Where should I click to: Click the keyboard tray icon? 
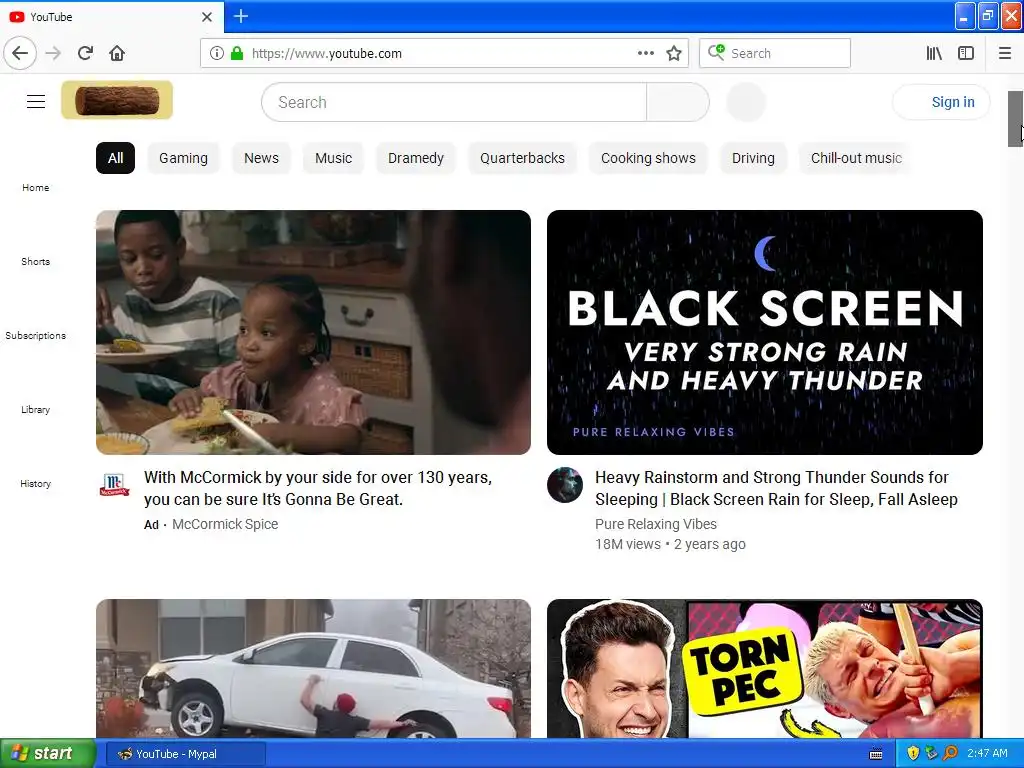coord(876,754)
